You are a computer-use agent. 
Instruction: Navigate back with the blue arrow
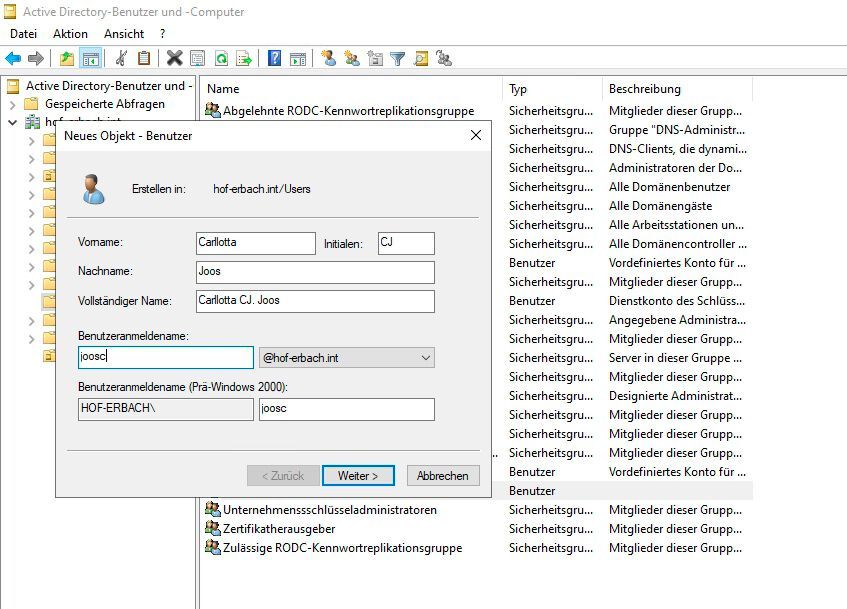pos(13,58)
